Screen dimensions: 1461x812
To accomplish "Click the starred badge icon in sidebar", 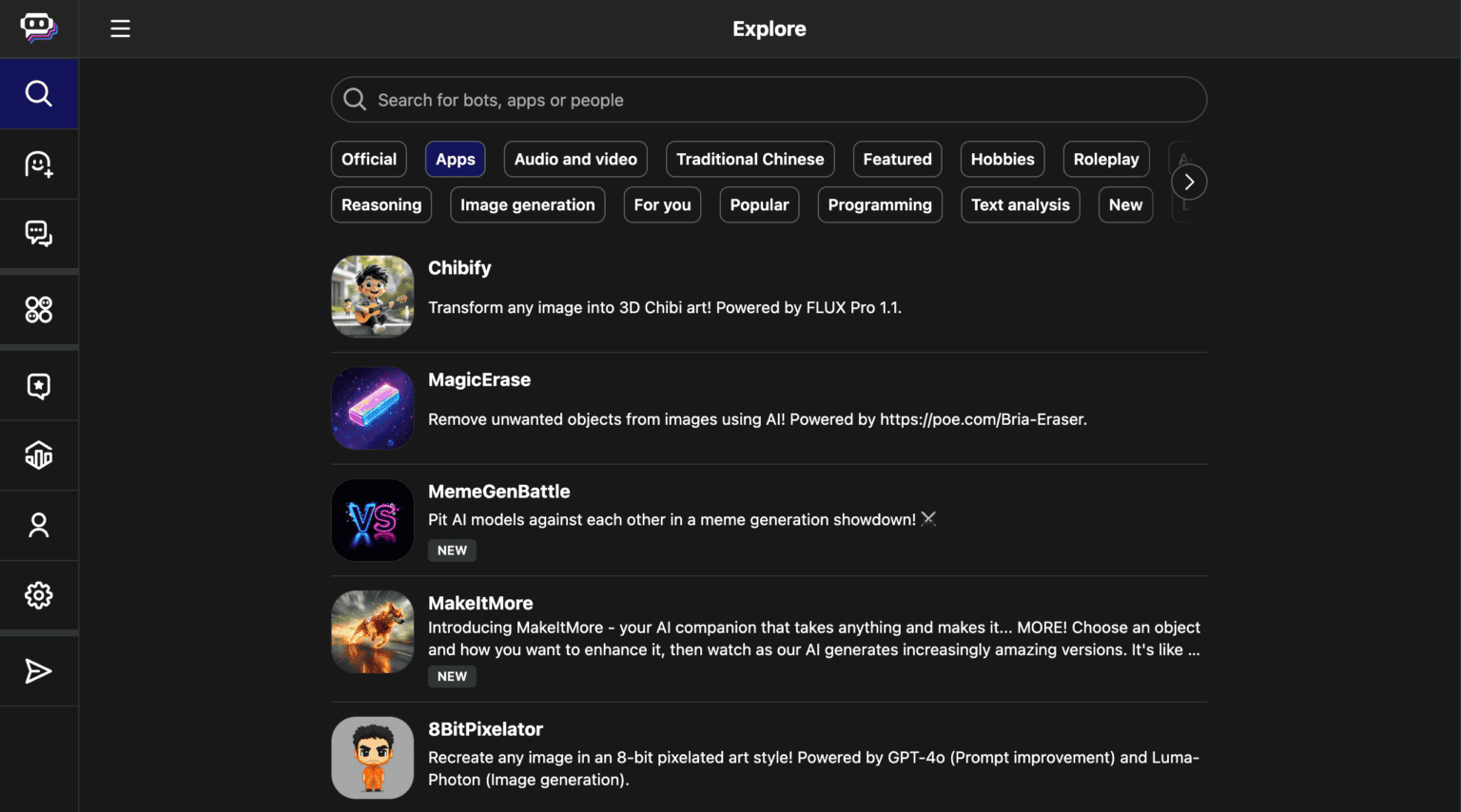I will [x=39, y=386].
